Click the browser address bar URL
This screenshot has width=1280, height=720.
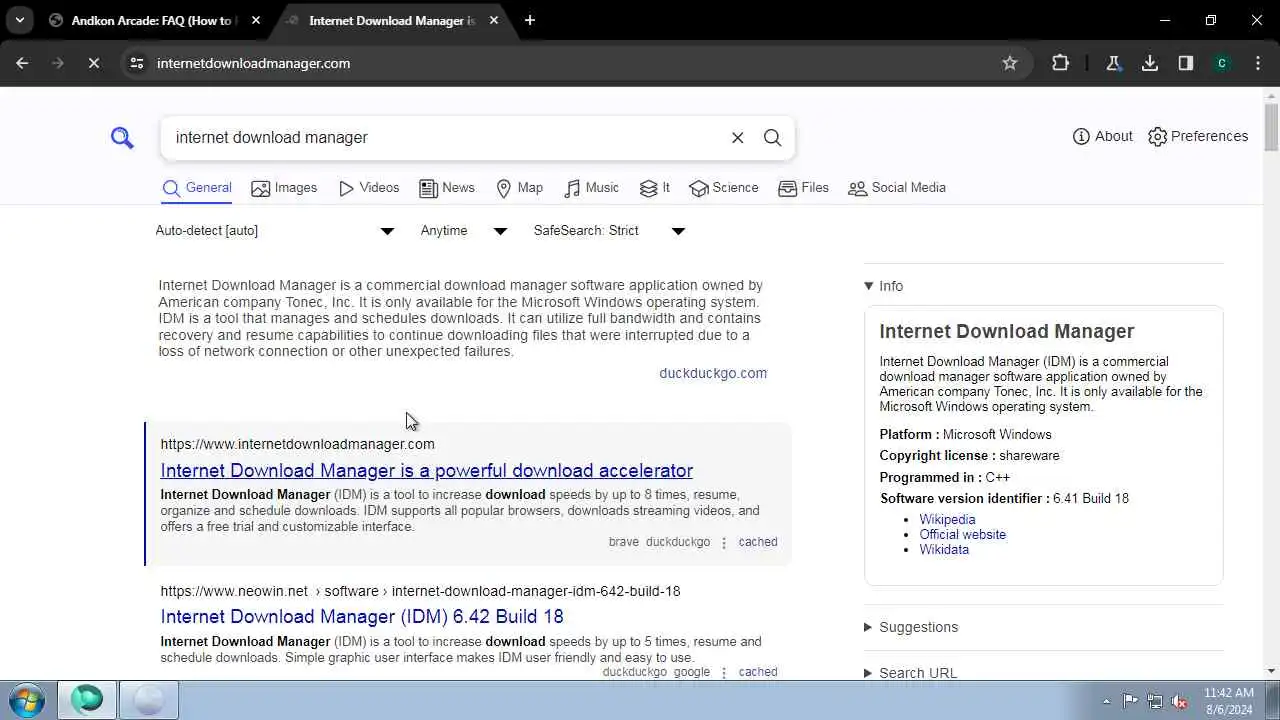coord(253,63)
